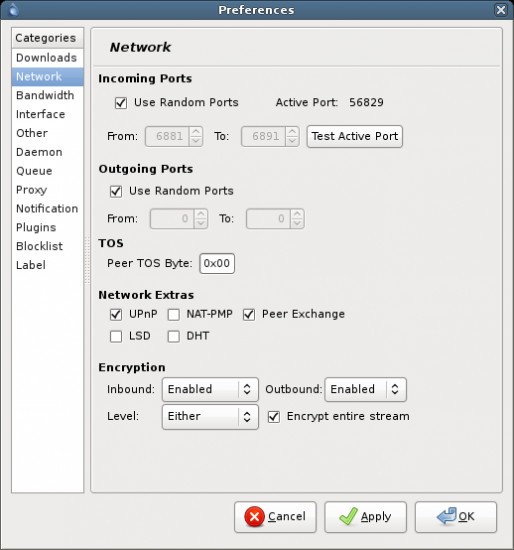Click the Deluge water drop title icon
Viewport: 514px width, 550px height.
click(x=13, y=9)
